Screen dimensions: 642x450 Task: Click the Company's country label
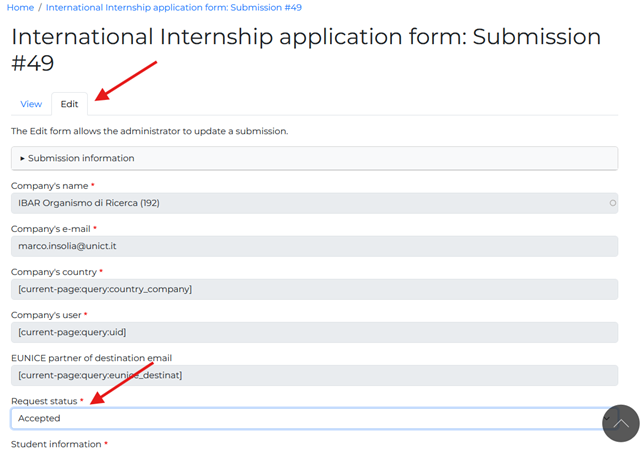point(53,272)
